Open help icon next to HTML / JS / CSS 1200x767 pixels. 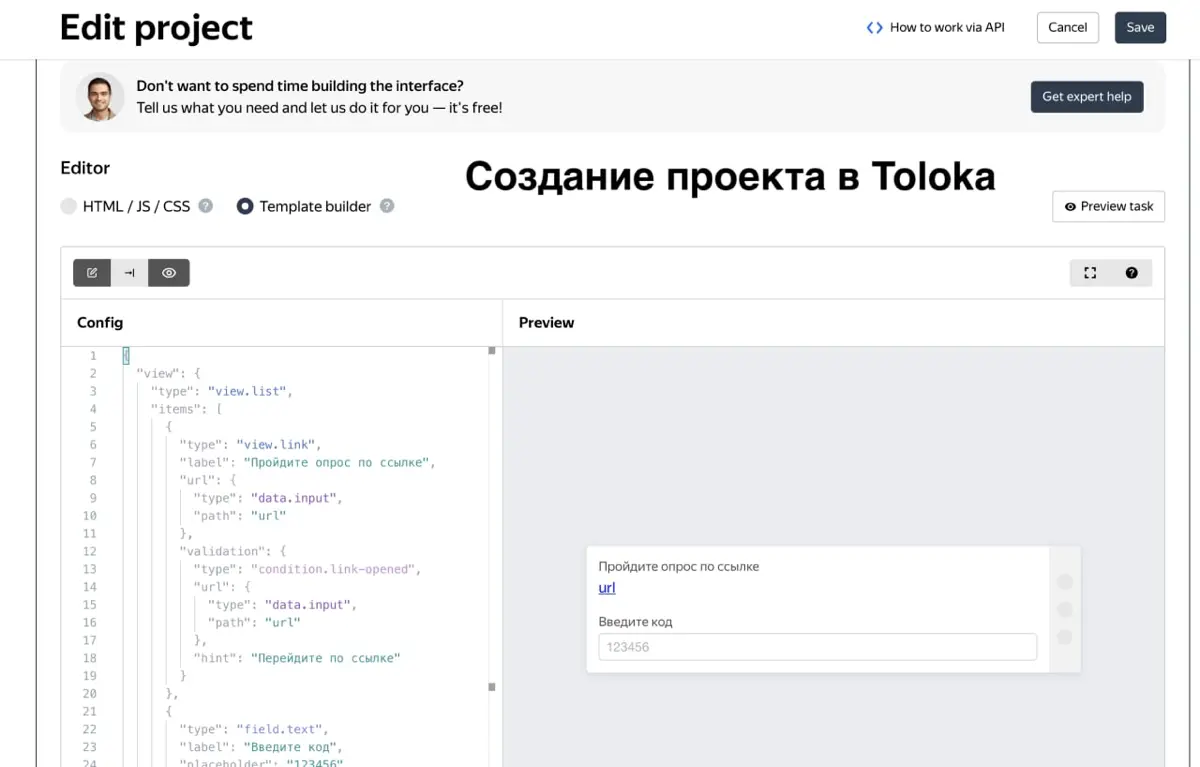coord(206,206)
